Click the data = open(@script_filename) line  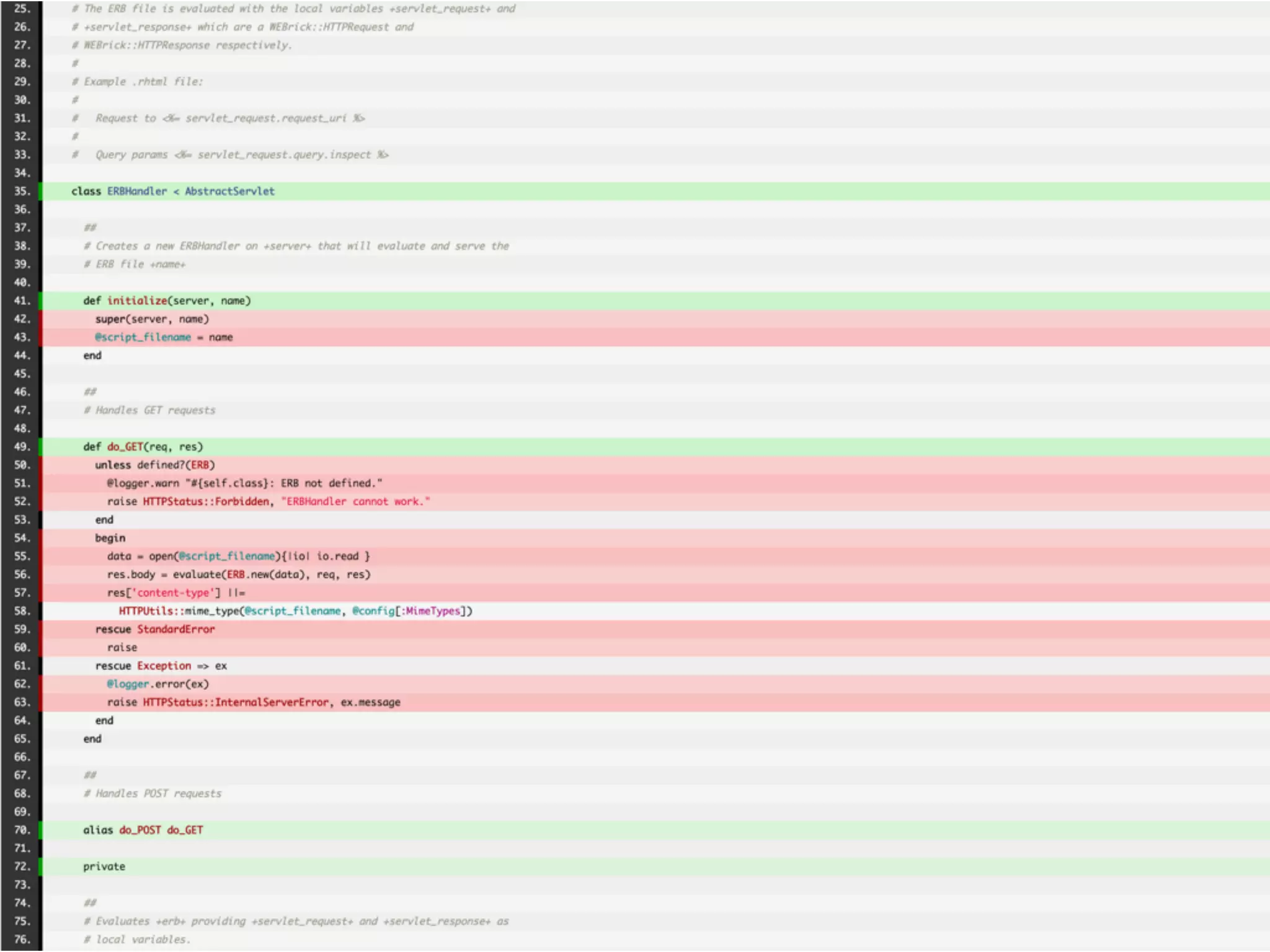pos(238,556)
